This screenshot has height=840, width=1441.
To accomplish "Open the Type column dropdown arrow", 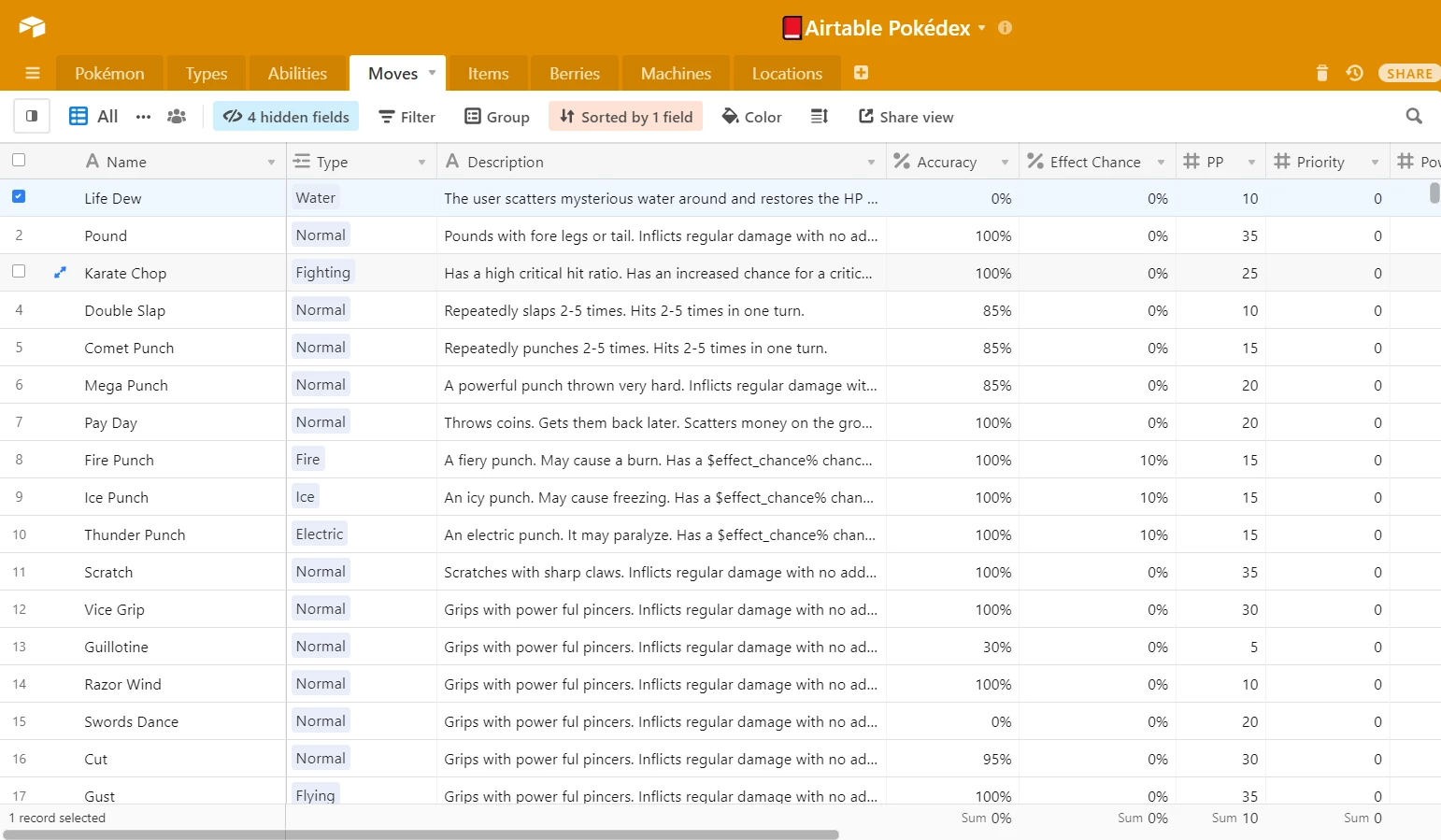I will coord(422,163).
